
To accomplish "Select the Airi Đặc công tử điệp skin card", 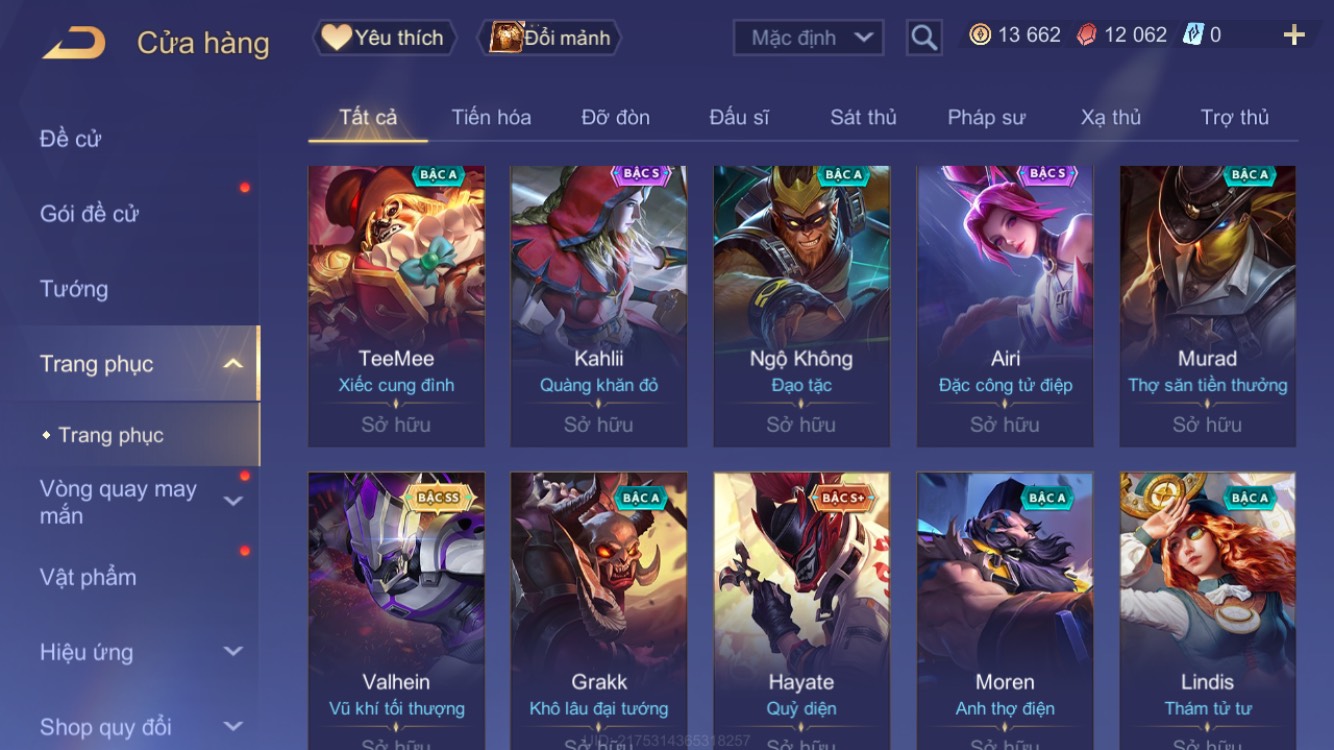I will 1005,306.
